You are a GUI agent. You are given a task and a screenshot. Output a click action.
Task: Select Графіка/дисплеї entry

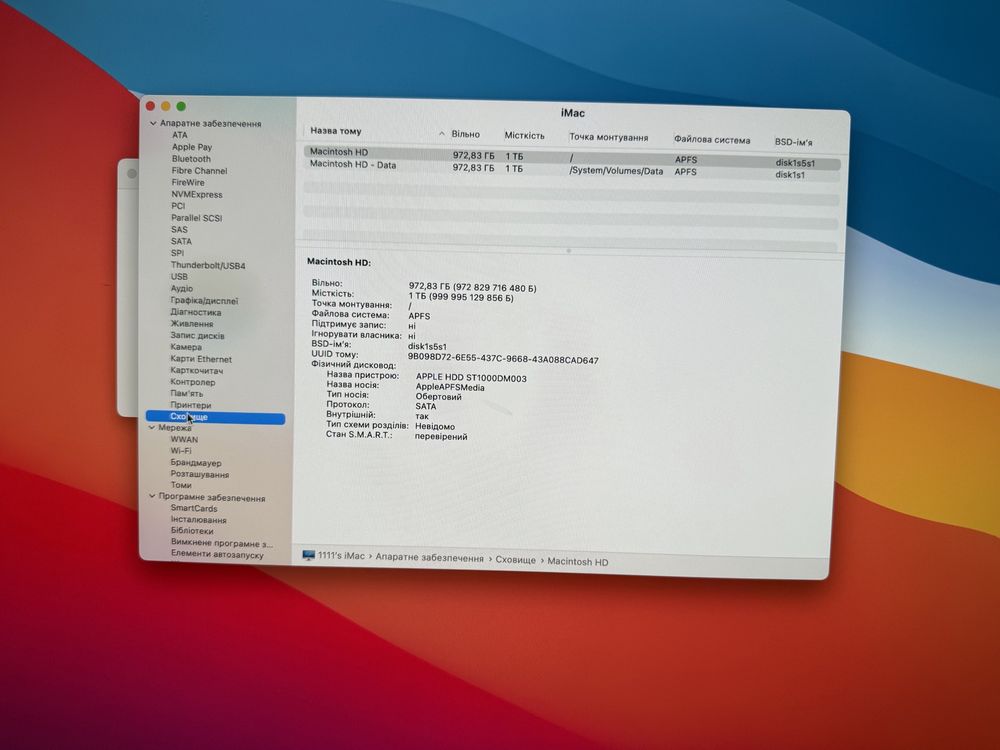(204, 300)
